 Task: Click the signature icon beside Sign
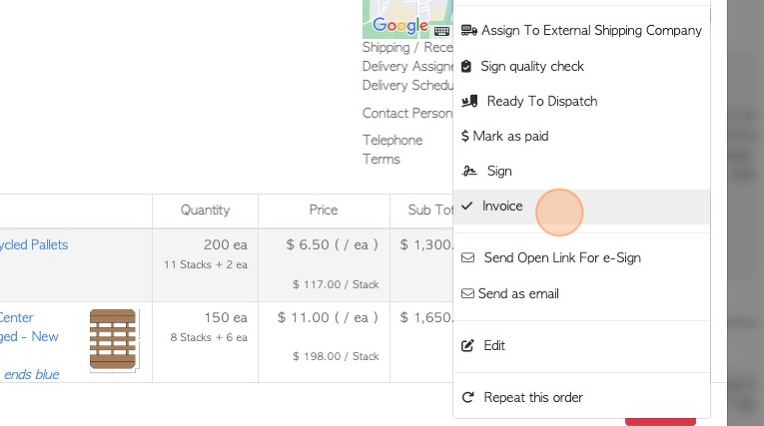click(469, 171)
